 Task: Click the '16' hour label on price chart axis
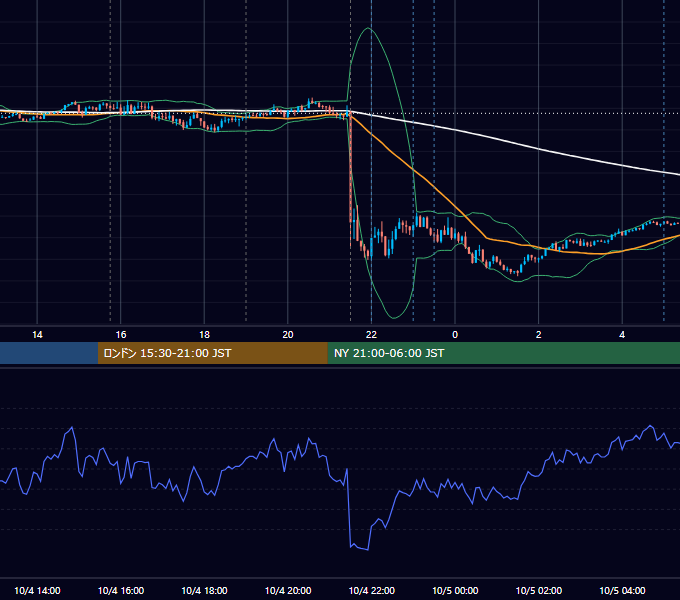click(121, 335)
